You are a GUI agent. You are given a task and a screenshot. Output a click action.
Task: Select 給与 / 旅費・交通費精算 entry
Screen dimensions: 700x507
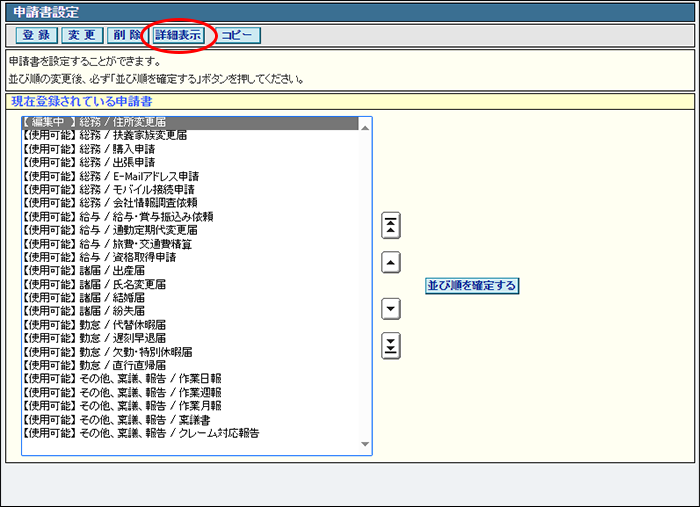(190, 244)
